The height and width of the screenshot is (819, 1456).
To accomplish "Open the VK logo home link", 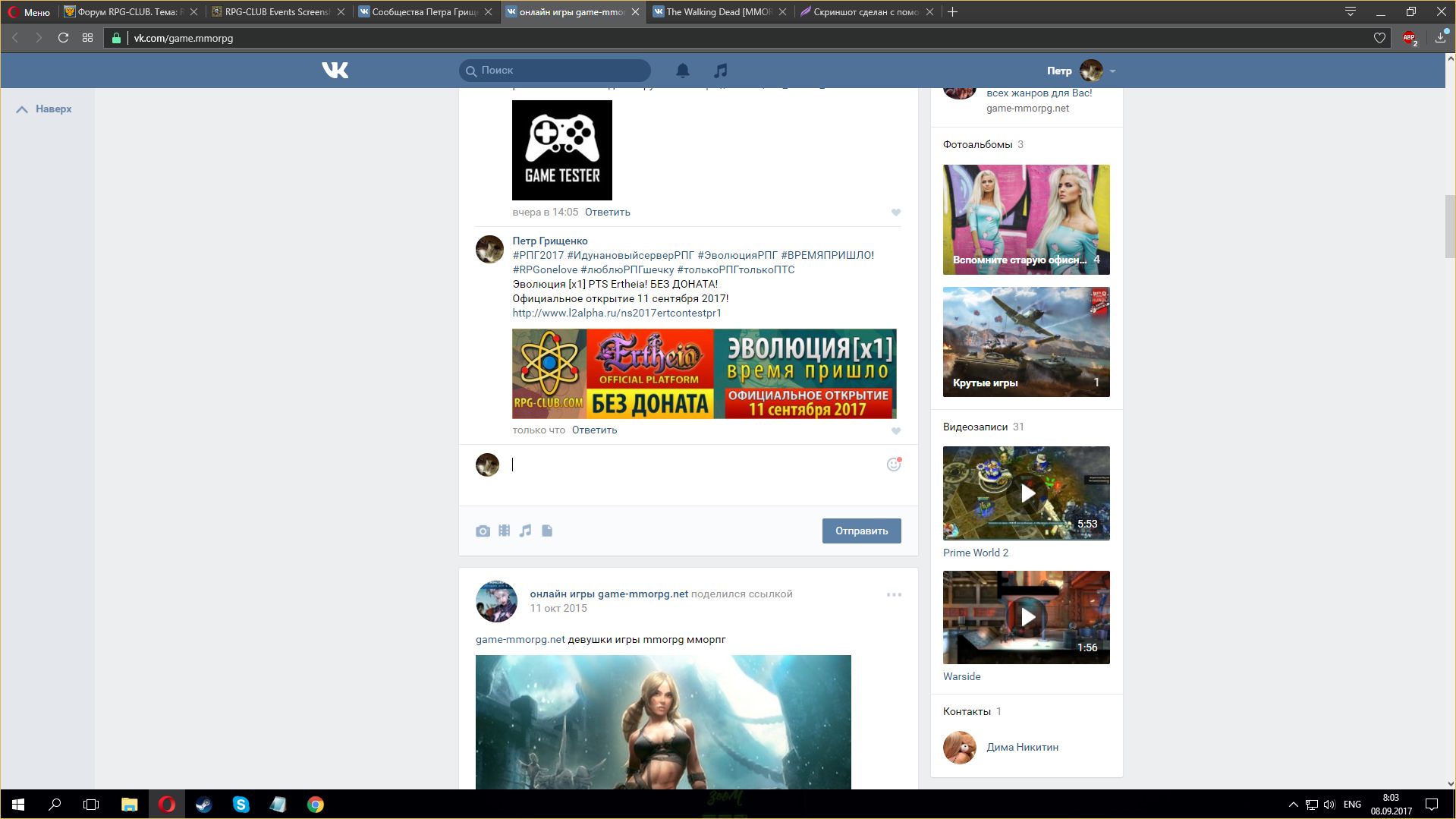I will [335, 71].
